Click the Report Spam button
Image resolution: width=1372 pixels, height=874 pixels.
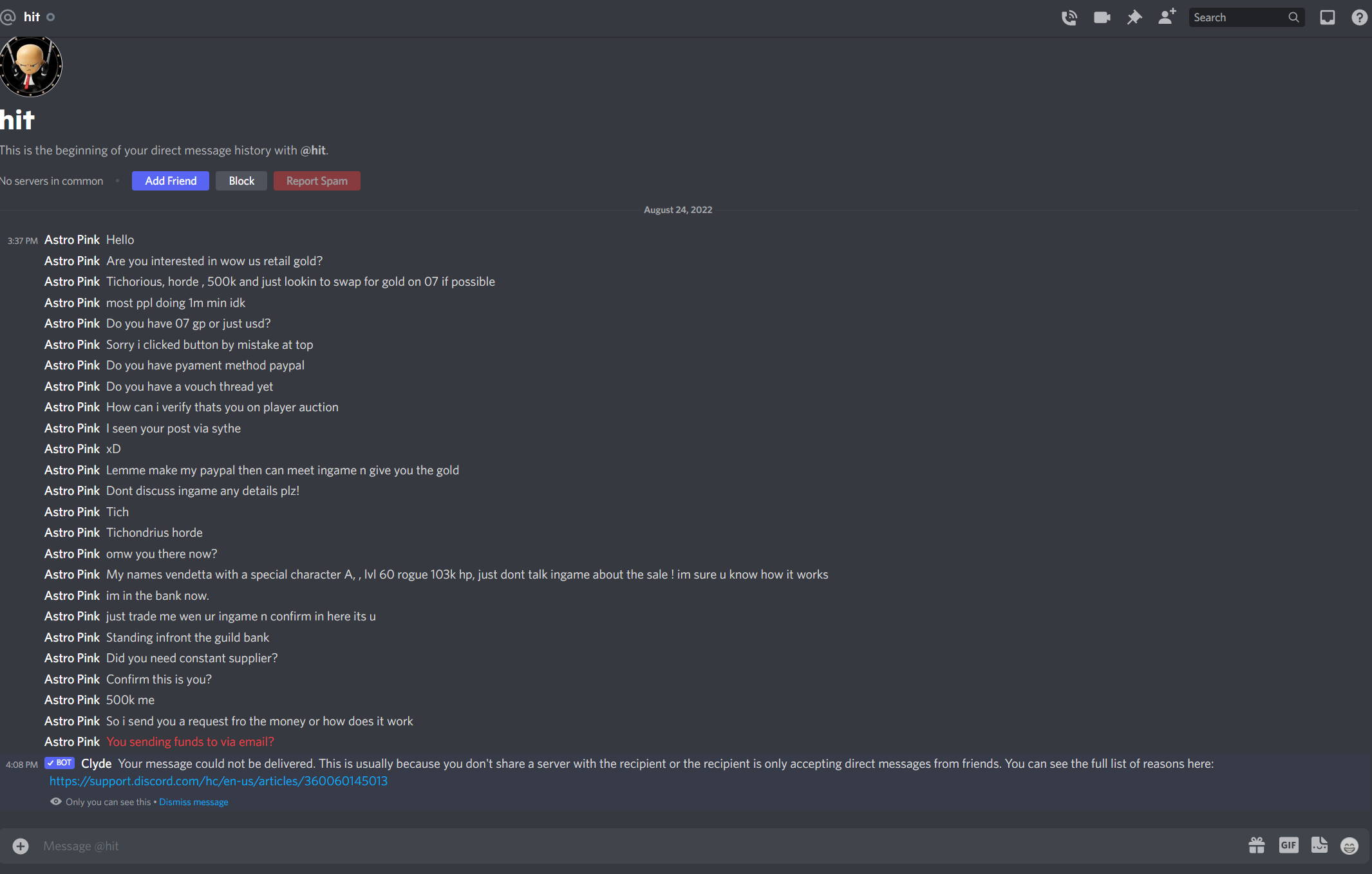317,181
